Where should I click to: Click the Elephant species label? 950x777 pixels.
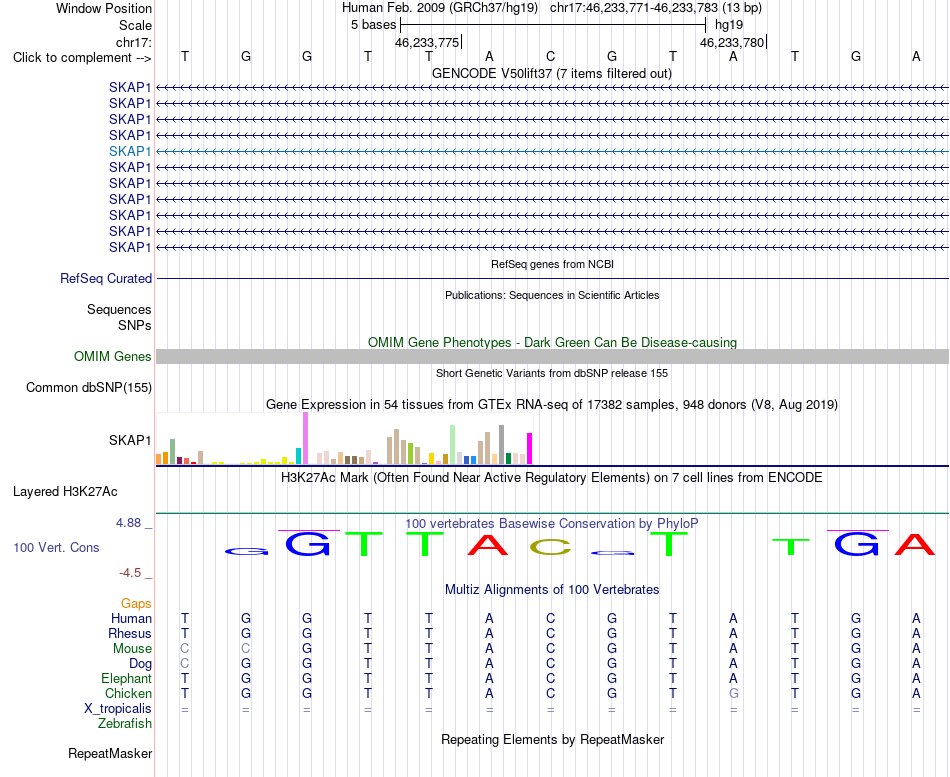point(127,678)
